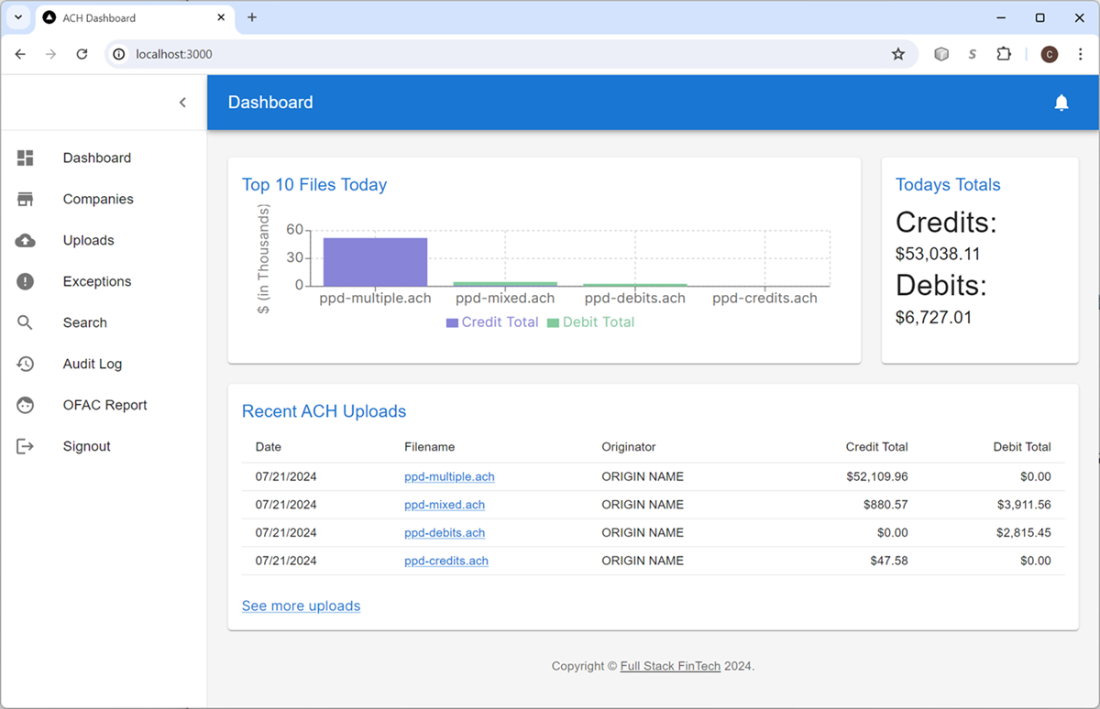Open the browser tab list dropdown

coord(18,17)
